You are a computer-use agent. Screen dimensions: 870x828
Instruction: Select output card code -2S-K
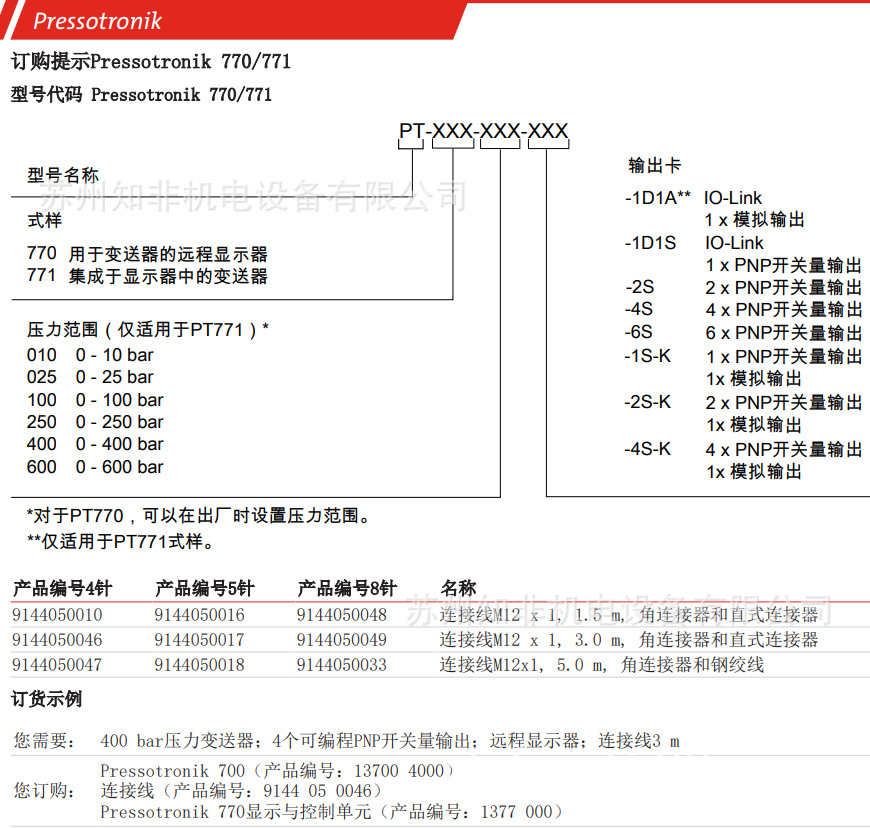(648, 402)
